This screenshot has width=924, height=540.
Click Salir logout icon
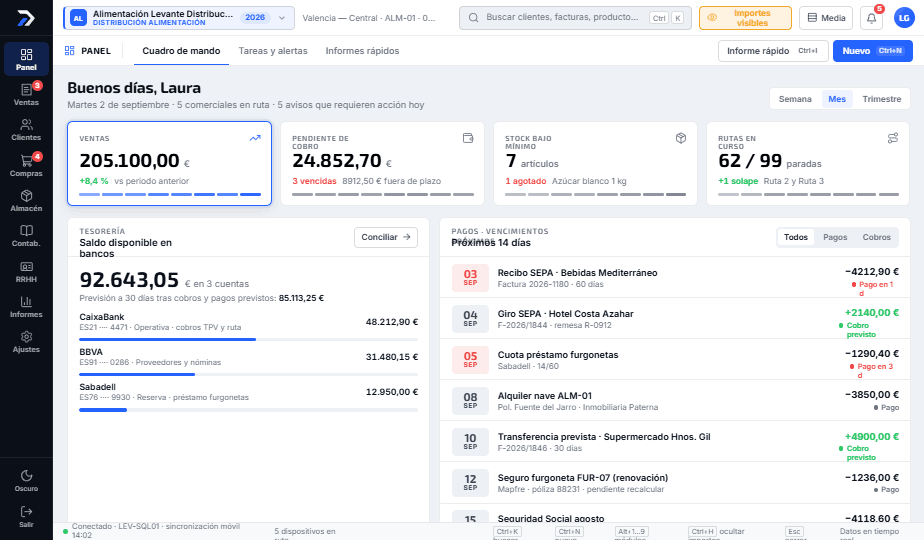pyautogui.click(x=26, y=516)
